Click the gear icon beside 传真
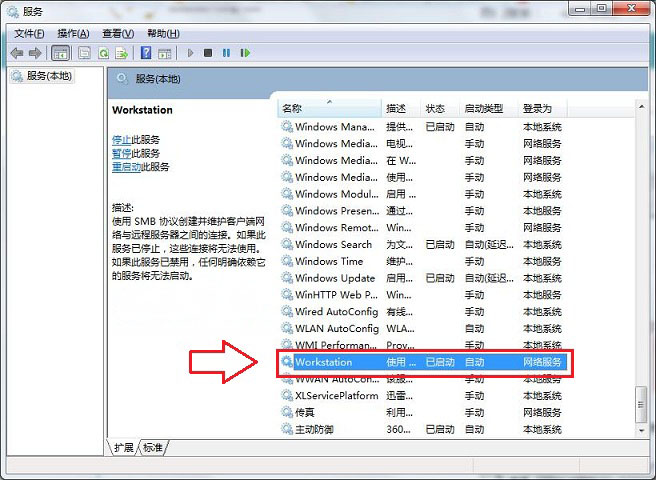Image resolution: width=656 pixels, height=480 pixels. click(x=287, y=412)
